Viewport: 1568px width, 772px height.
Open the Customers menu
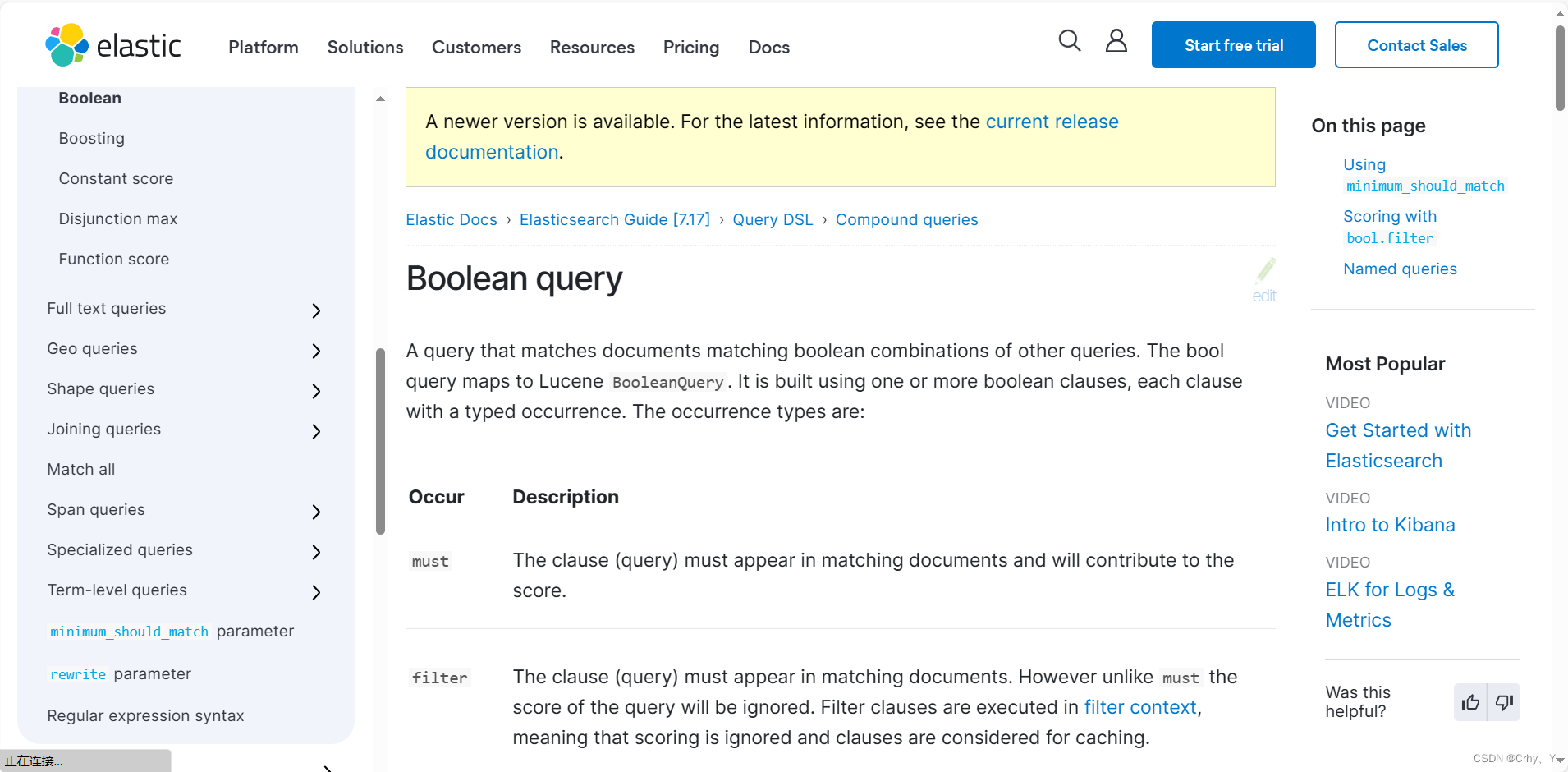pyautogui.click(x=476, y=47)
